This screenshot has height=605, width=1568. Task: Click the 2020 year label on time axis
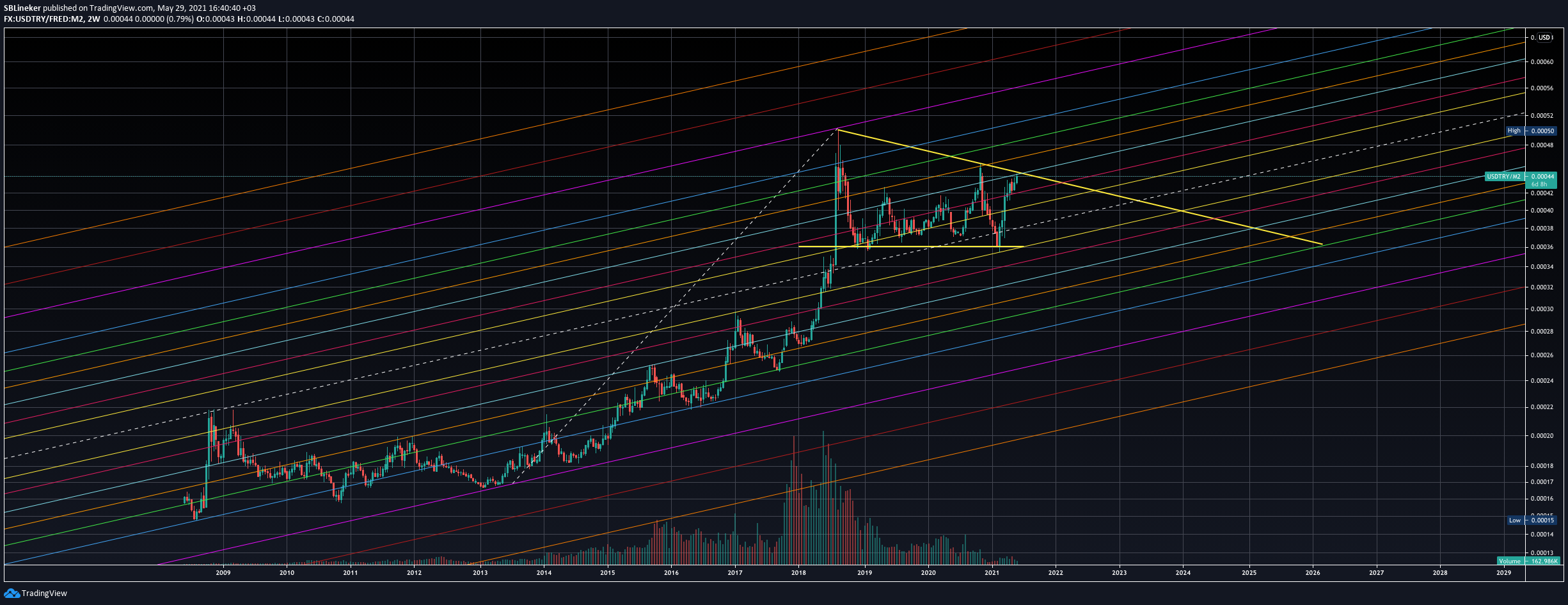pos(928,573)
